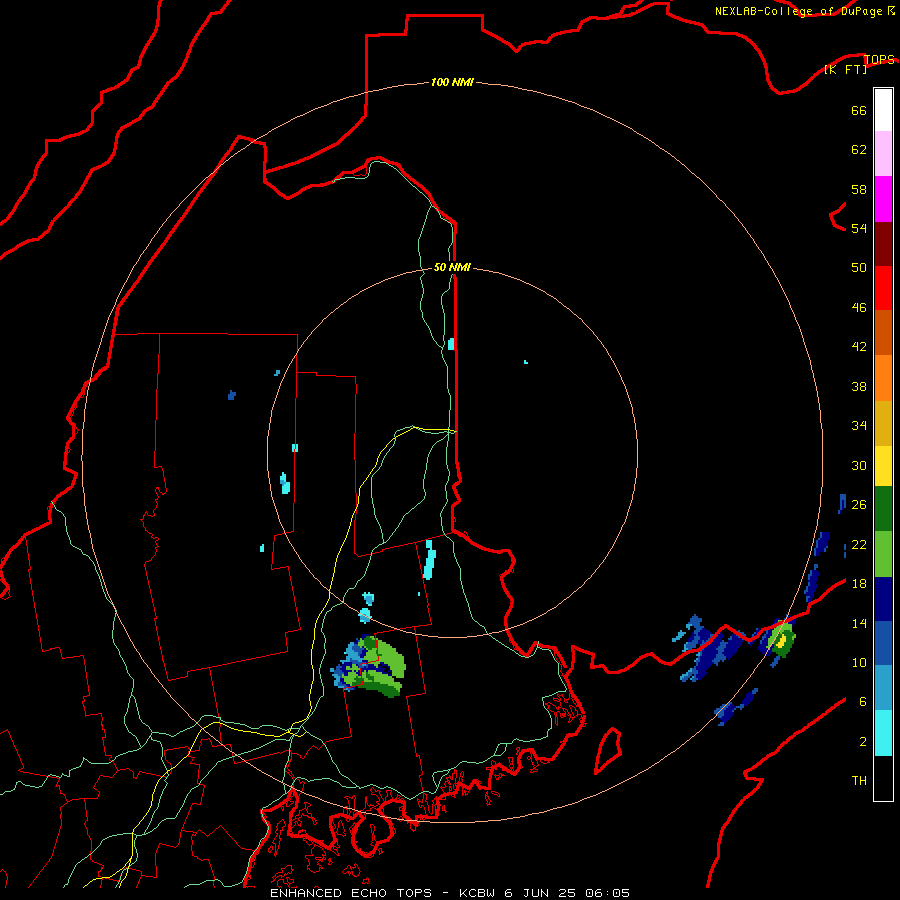Image resolution: width=900 pixels, height=900 pixels.
Task: Click the white swatch in the legend
Action: coord(883,110)
